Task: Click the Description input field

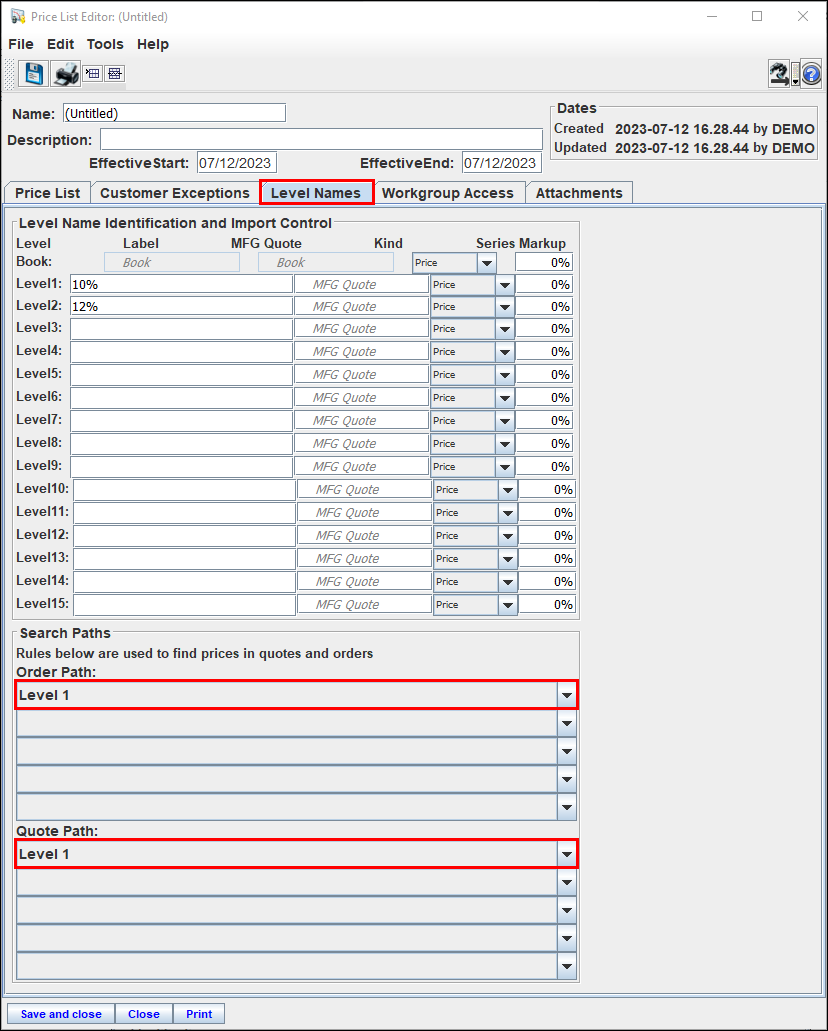Action: tap(321, 139)
